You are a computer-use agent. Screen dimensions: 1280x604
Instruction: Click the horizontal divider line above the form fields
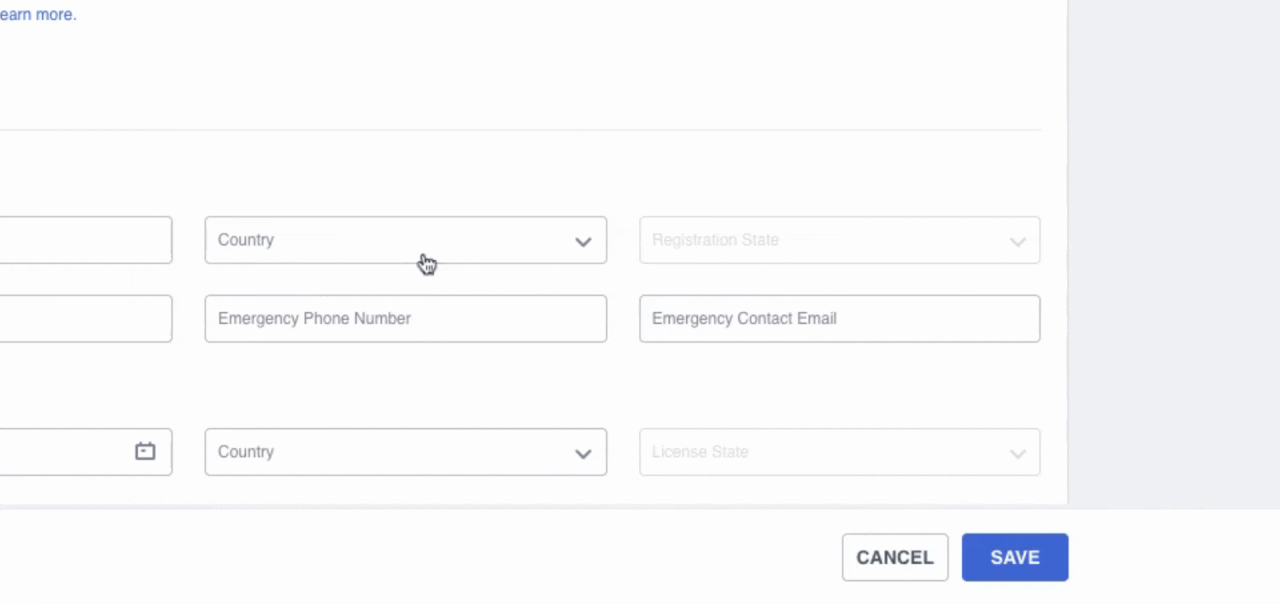(x=520, y=130)
